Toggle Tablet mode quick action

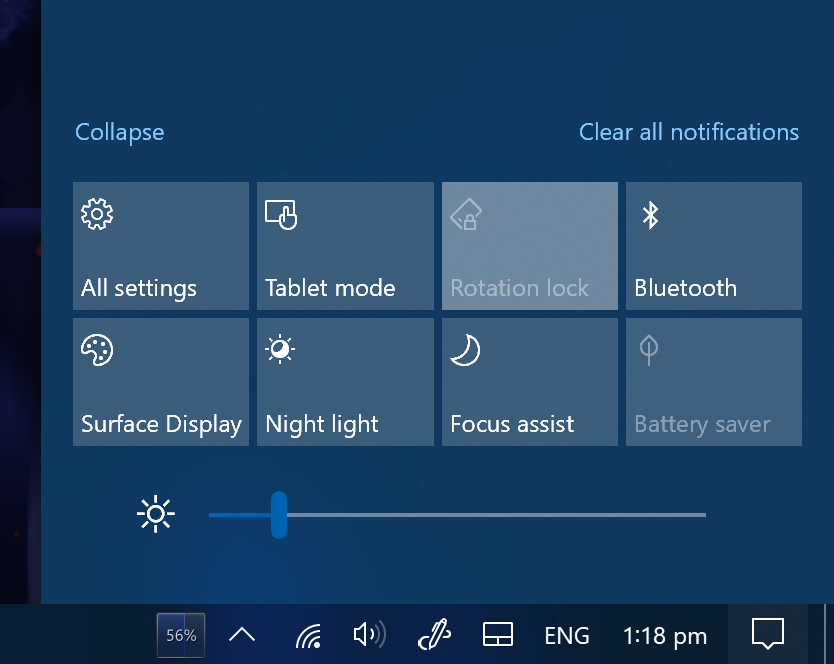point(345,246)
